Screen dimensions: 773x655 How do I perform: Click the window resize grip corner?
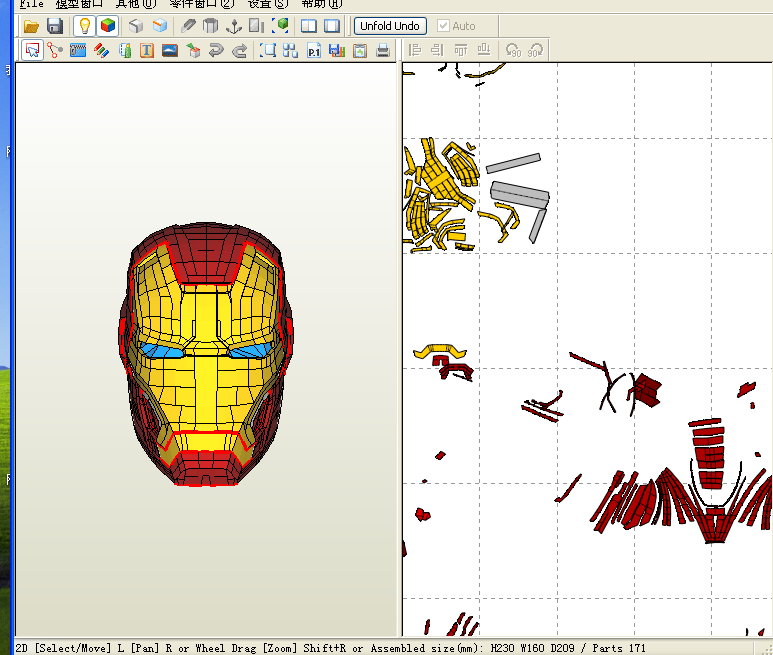click(x=767, y=649)
